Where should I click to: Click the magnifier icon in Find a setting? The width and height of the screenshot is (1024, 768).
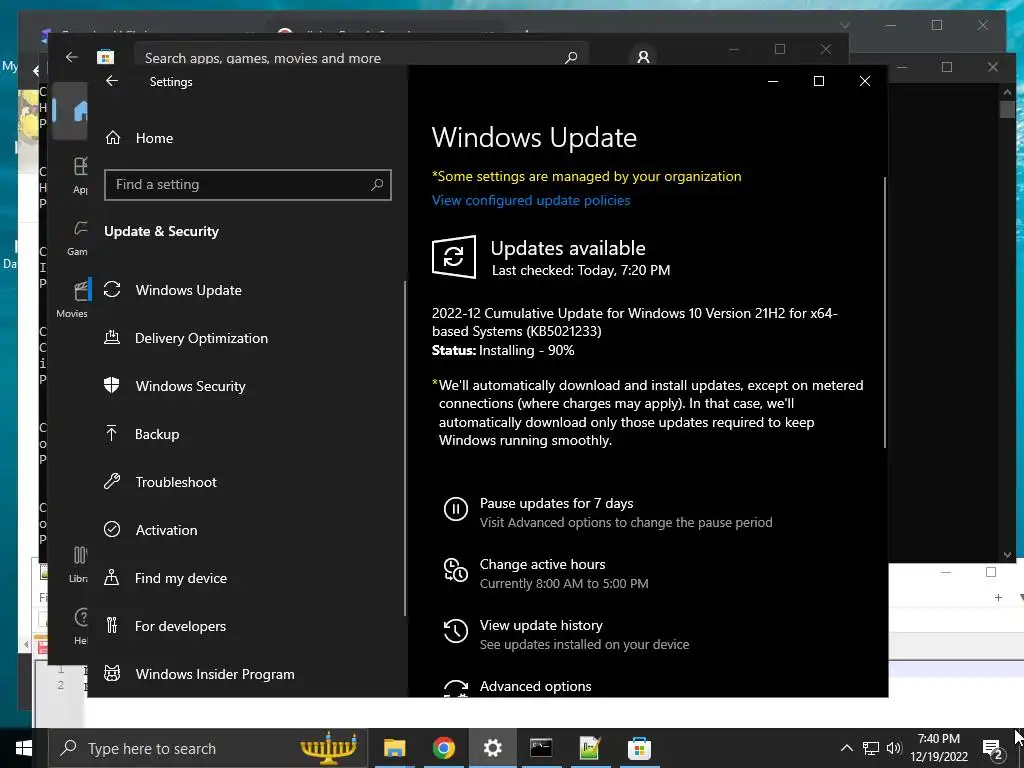click(377, 185)
